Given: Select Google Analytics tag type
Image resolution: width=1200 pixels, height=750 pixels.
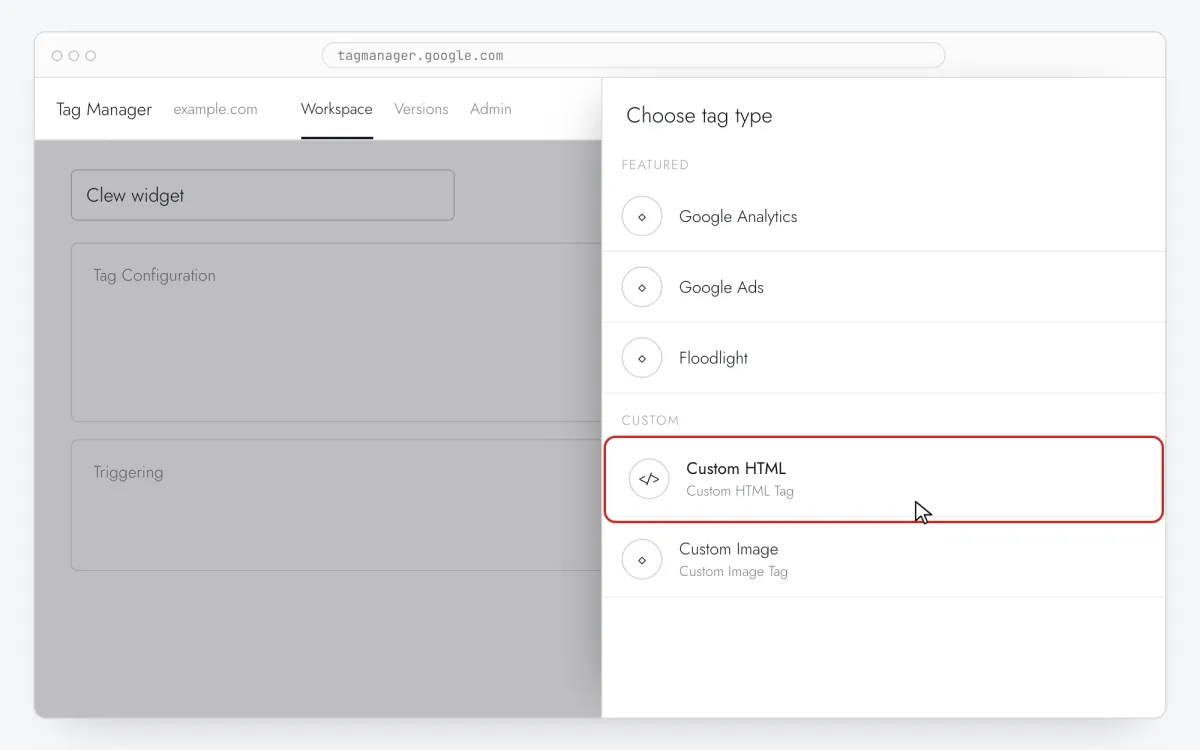Looking at the screenshot, I should [x=884, y=216].
